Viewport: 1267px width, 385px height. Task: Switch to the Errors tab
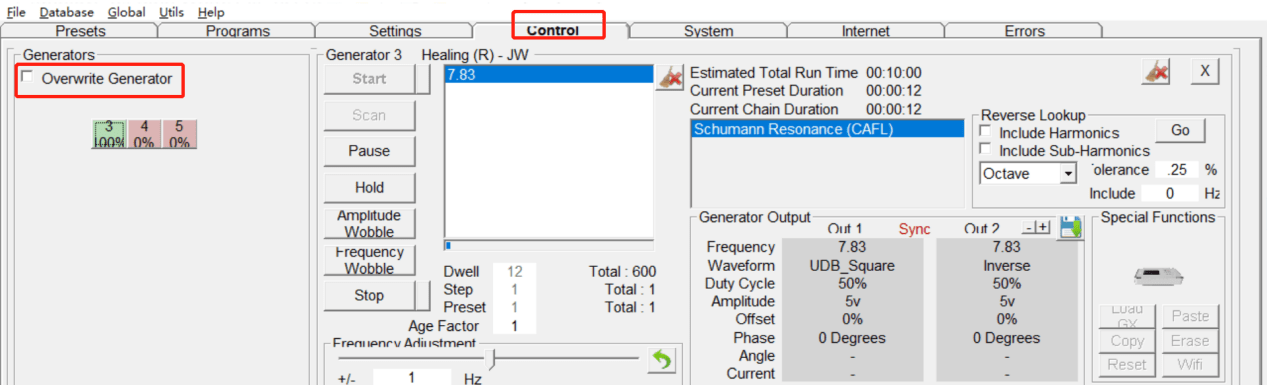(1024, 31)
